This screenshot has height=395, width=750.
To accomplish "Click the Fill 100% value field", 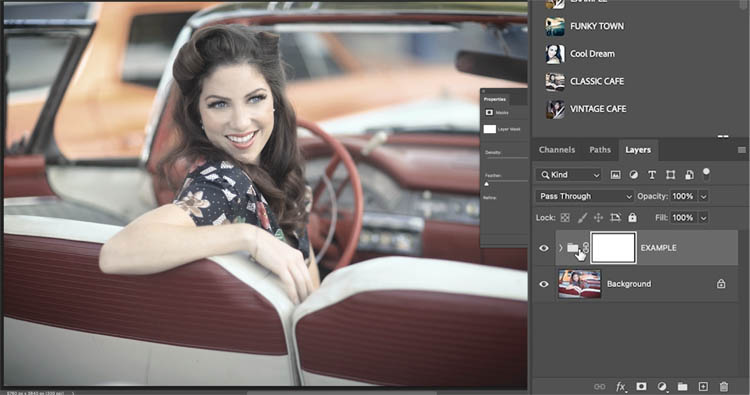I will tap(684, 218).
